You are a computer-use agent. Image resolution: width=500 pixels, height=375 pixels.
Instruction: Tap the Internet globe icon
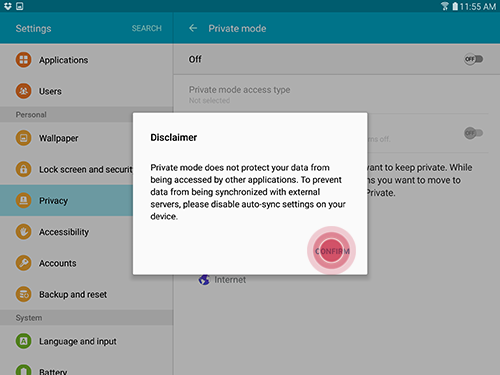tap(204, 280)
